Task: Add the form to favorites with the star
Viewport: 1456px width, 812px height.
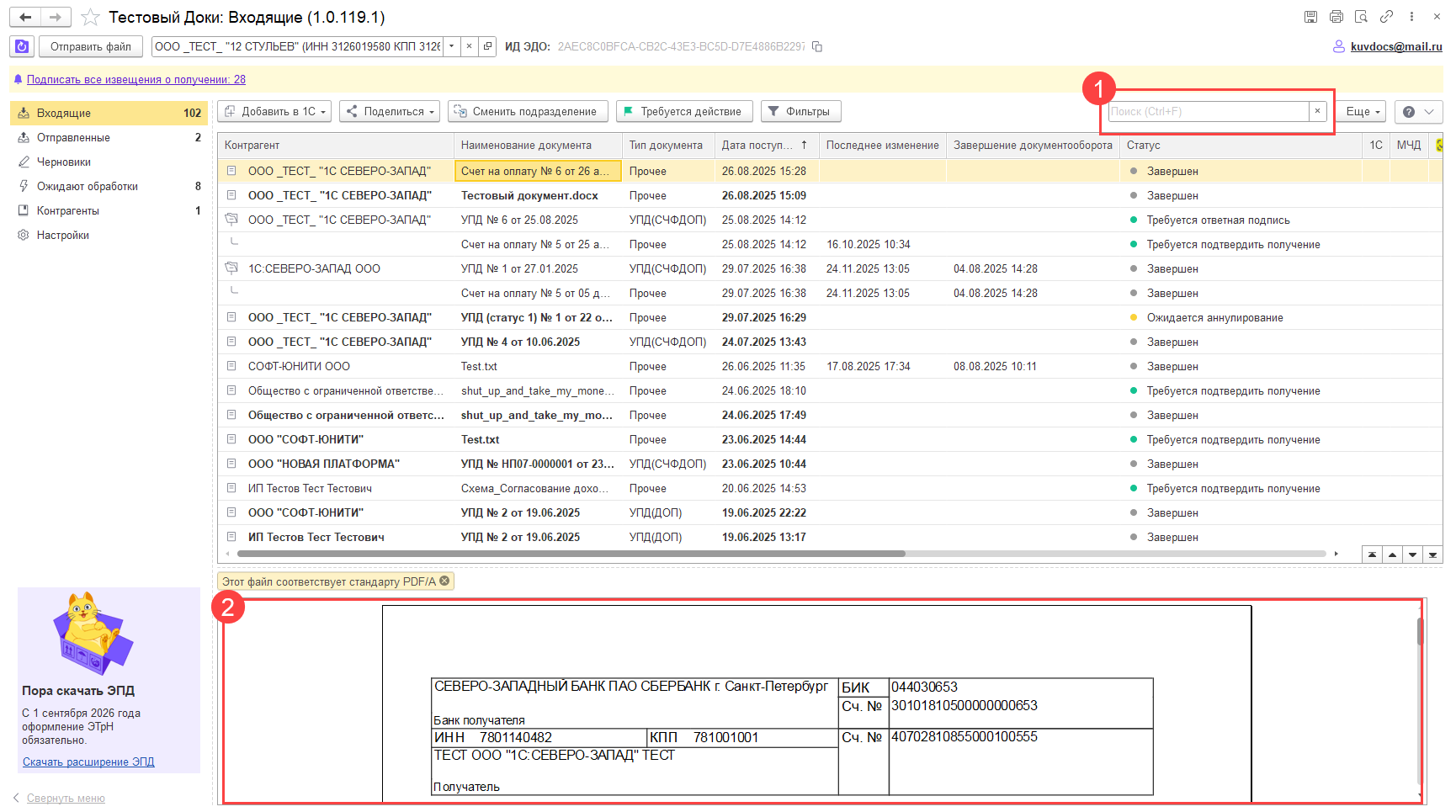Action: 90,18
